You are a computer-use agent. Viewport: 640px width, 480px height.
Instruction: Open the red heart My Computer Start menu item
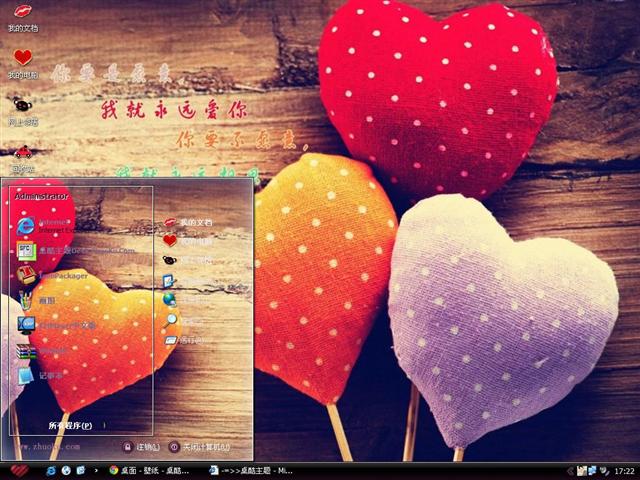pyautogui.click(x=188, y=241)
